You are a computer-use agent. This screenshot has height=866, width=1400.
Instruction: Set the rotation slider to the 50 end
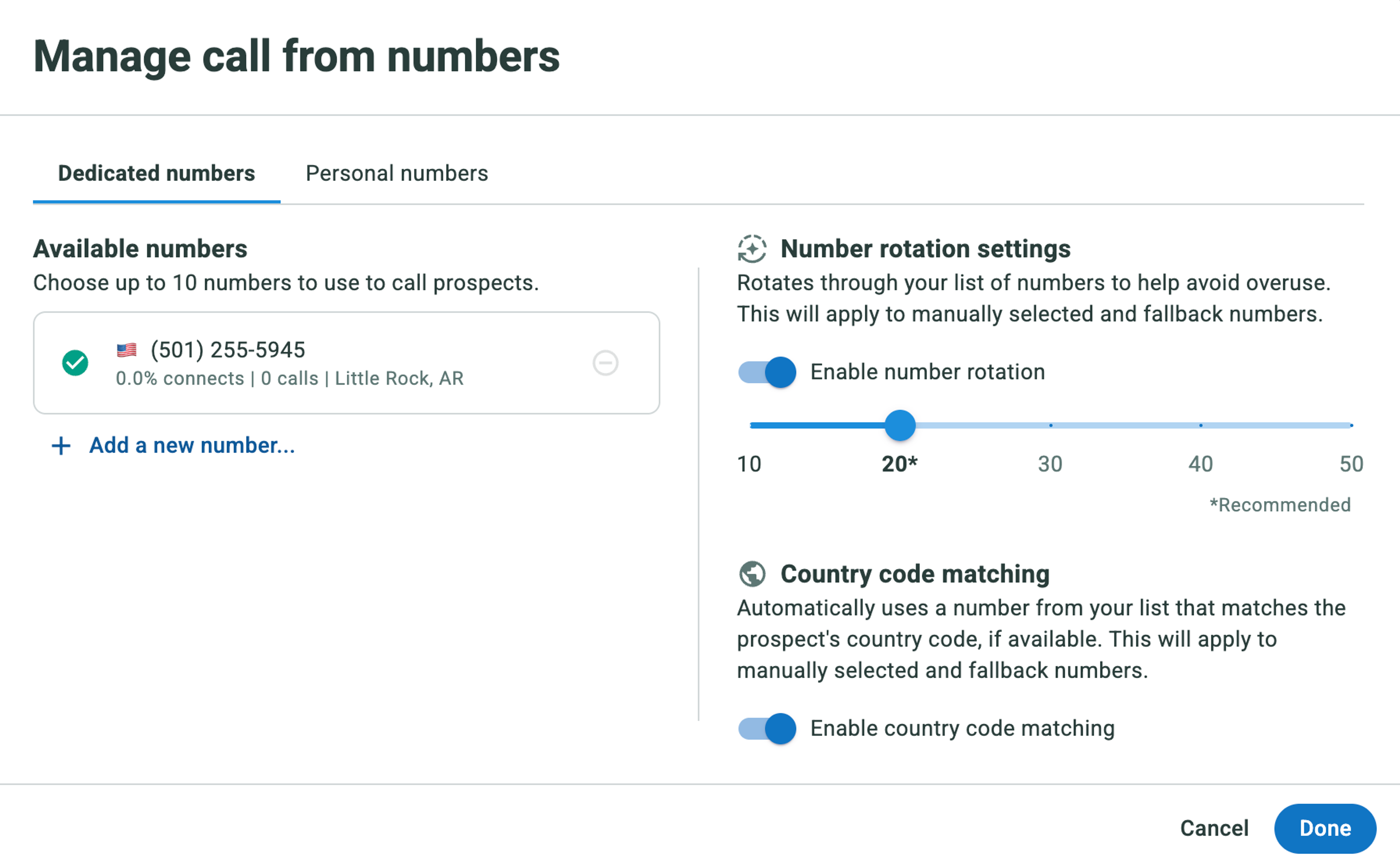pyautogui.click(x=1351, y=425)
